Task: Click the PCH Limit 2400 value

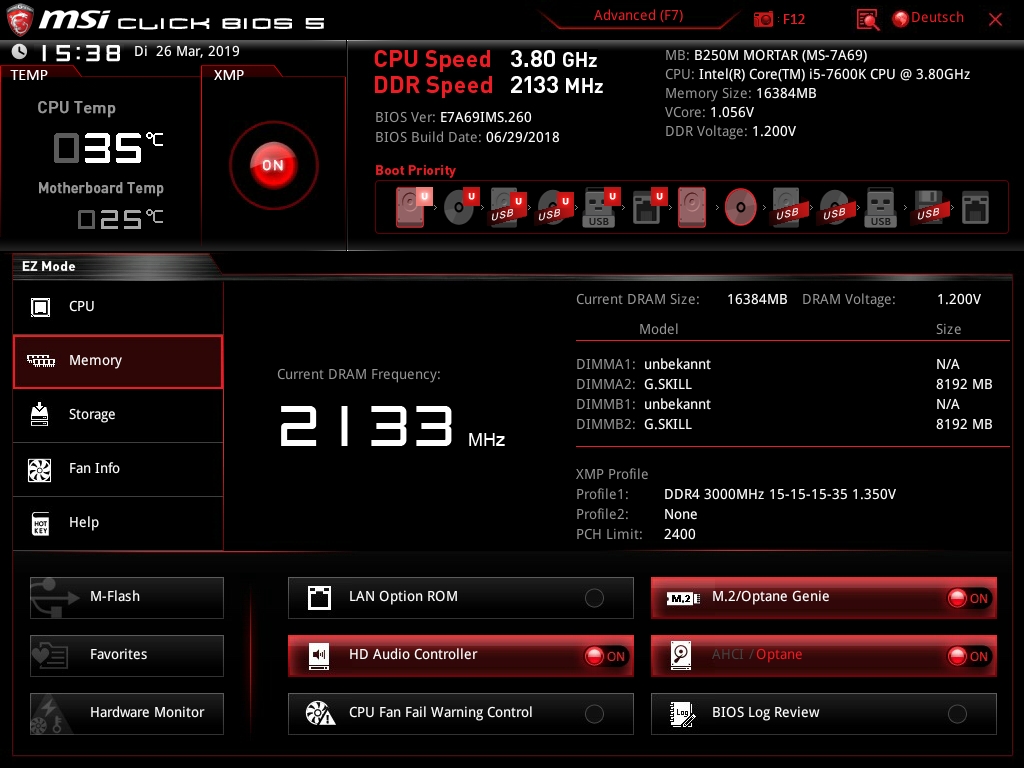Action: 679,534
